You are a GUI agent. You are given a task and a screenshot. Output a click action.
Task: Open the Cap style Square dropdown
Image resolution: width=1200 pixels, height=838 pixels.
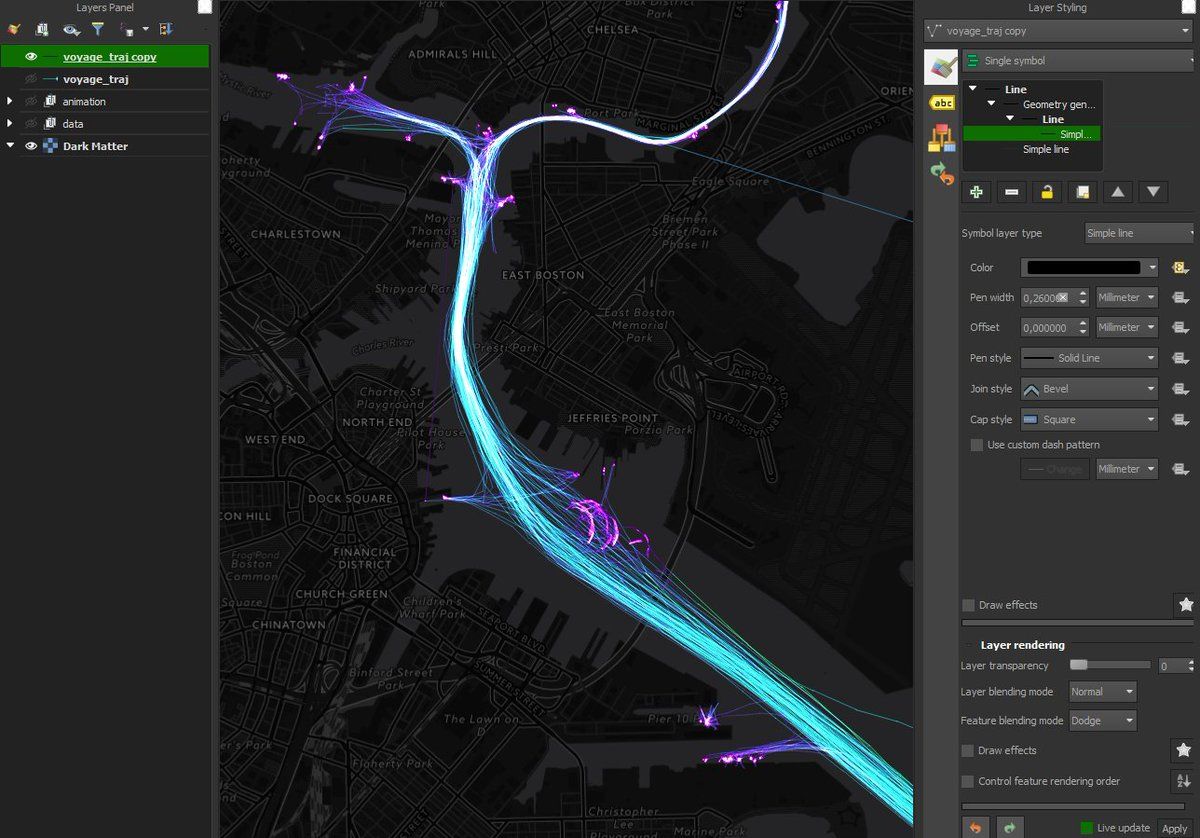(1089, 420)
